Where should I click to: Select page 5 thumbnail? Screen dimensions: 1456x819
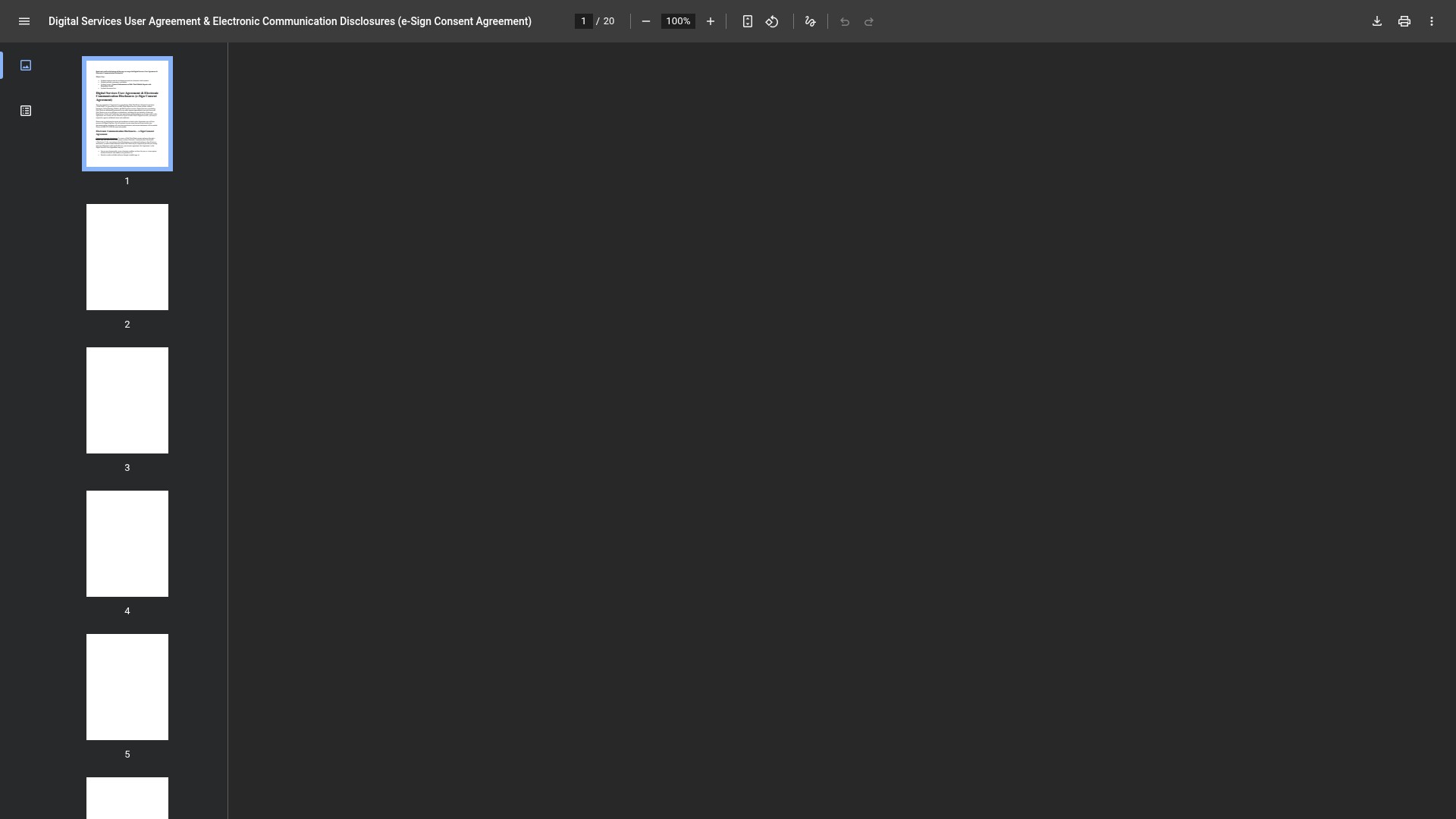pos(127,687)
